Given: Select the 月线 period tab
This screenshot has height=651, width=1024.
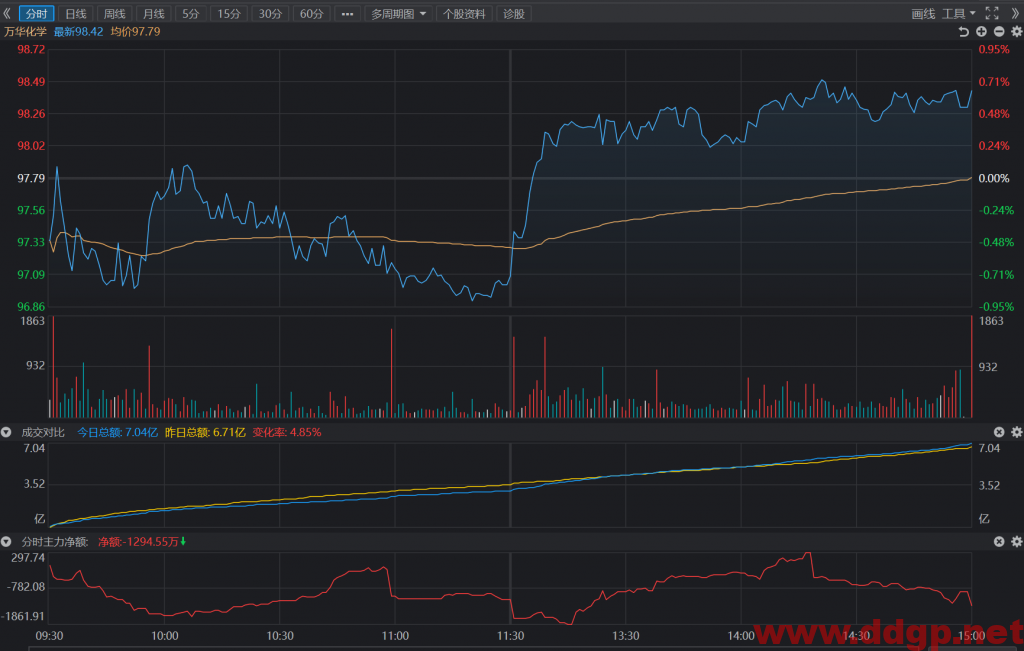Looking at the screenshot, I should 153,14.
